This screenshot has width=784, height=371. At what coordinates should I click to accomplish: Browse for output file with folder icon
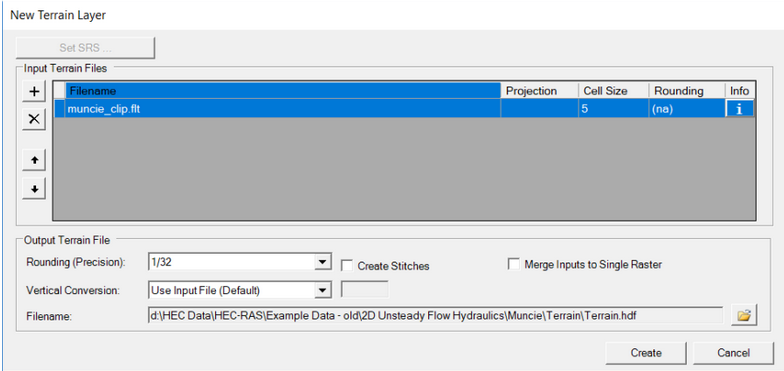[744, 316]
